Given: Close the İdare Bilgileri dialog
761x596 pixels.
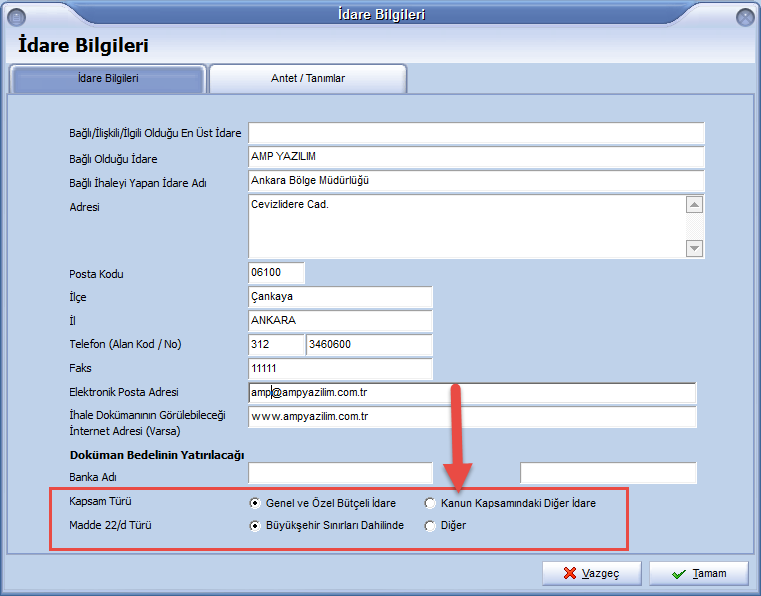Looking at the screenshot, I should (x=744, y=16).
